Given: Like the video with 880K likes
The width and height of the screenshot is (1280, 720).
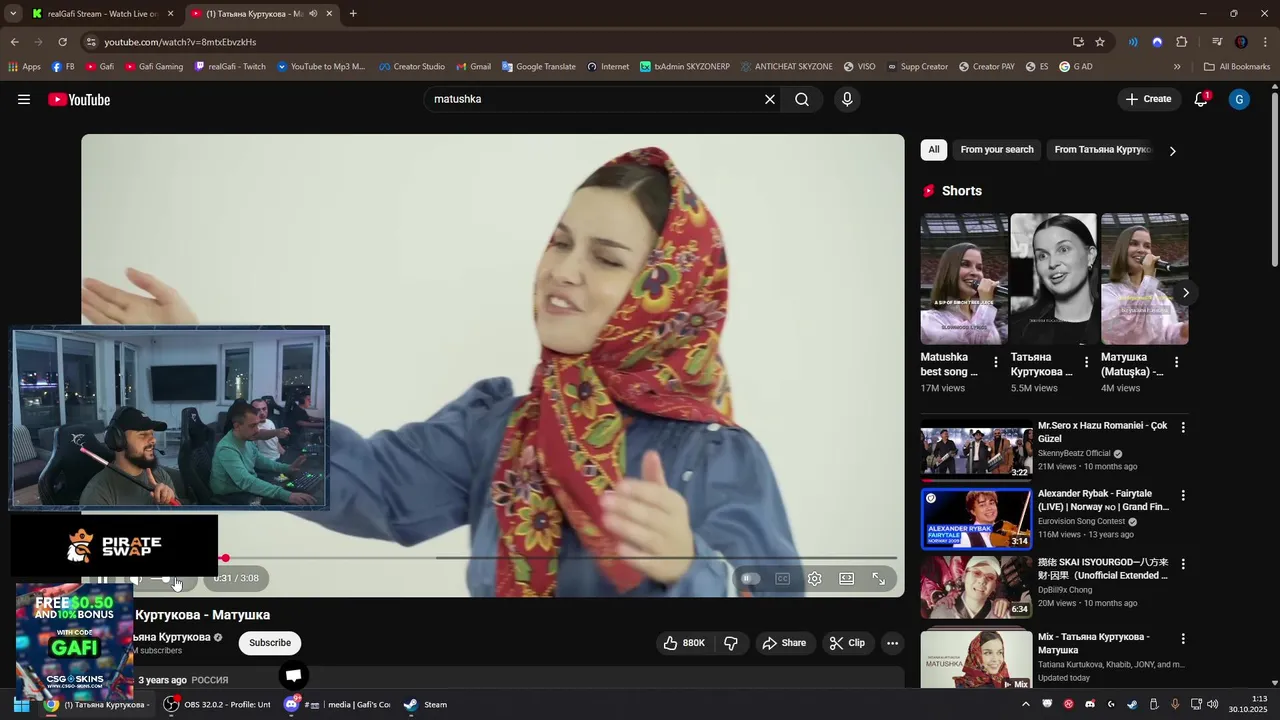Looking at the screenshot, I should (x=685, y=643).
